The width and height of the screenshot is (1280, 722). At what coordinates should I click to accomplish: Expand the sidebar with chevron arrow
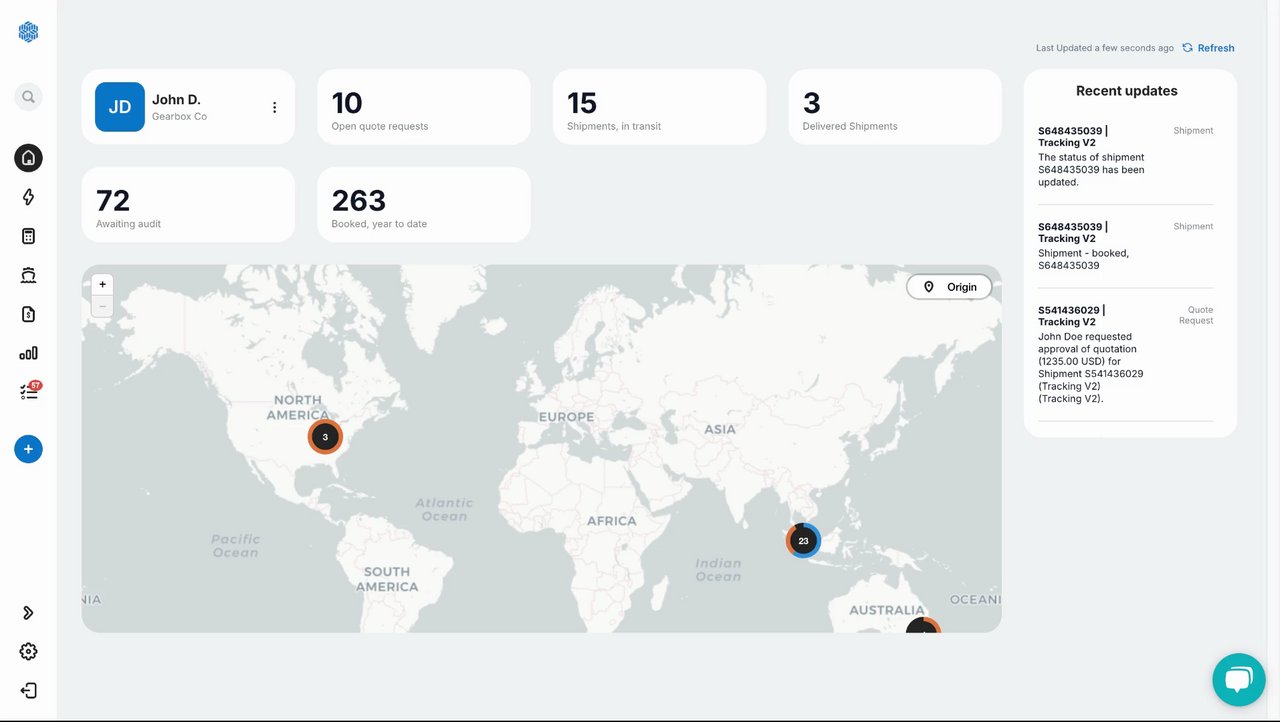[x=28, y=613]
